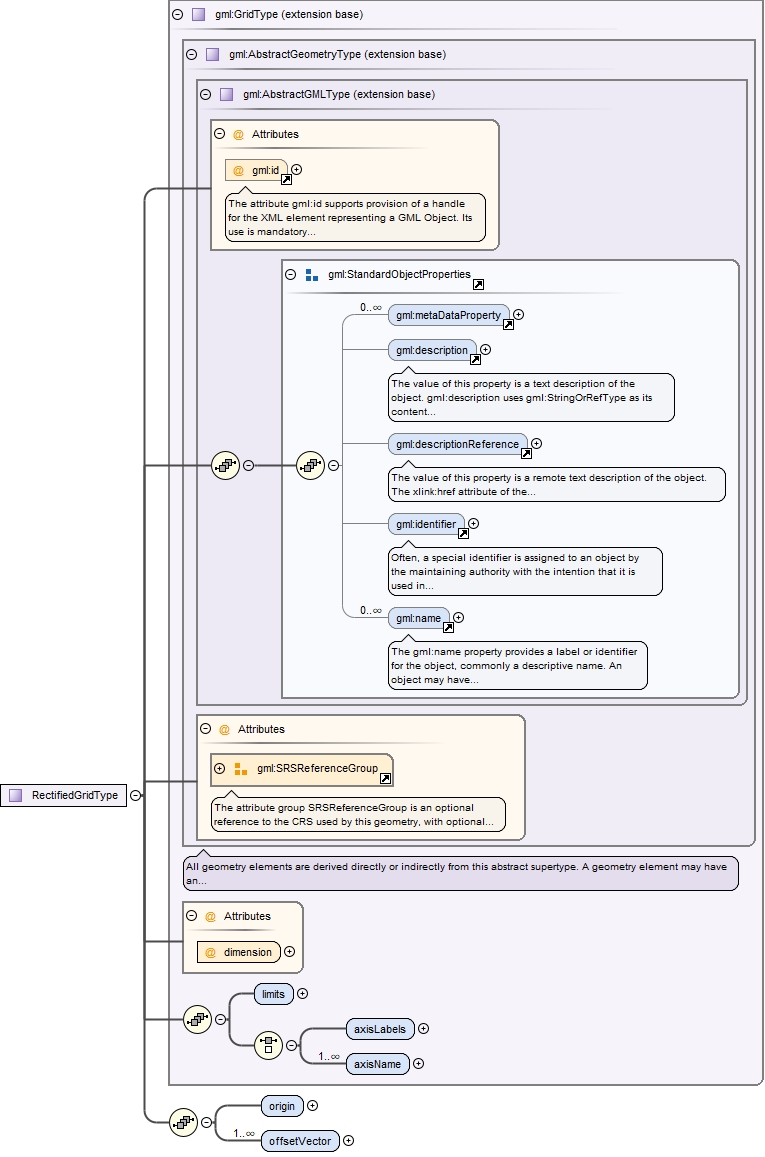Expand gml:metaDataProperty element

(519, 314)
